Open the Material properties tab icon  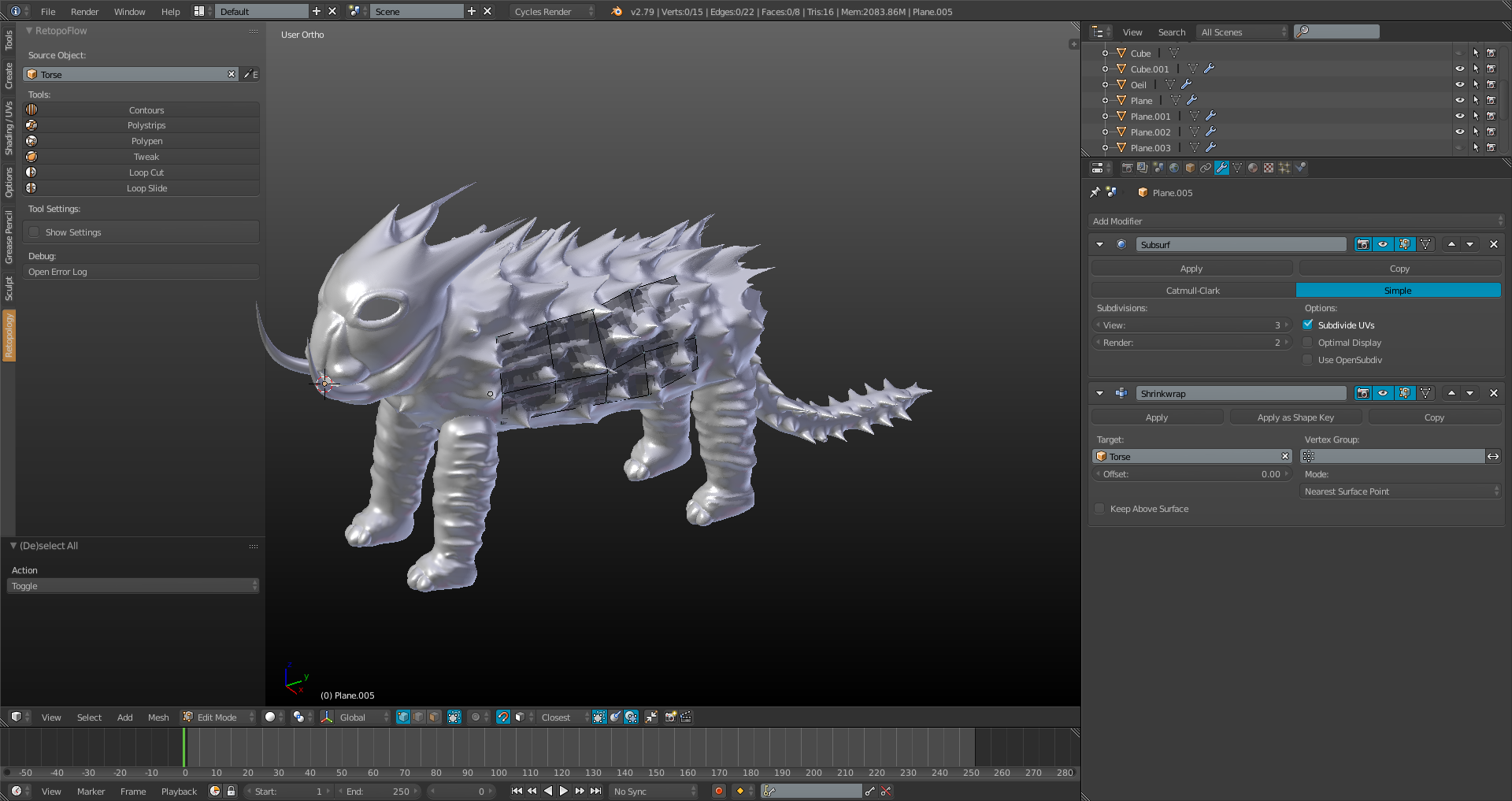(x=1253, y=168)
